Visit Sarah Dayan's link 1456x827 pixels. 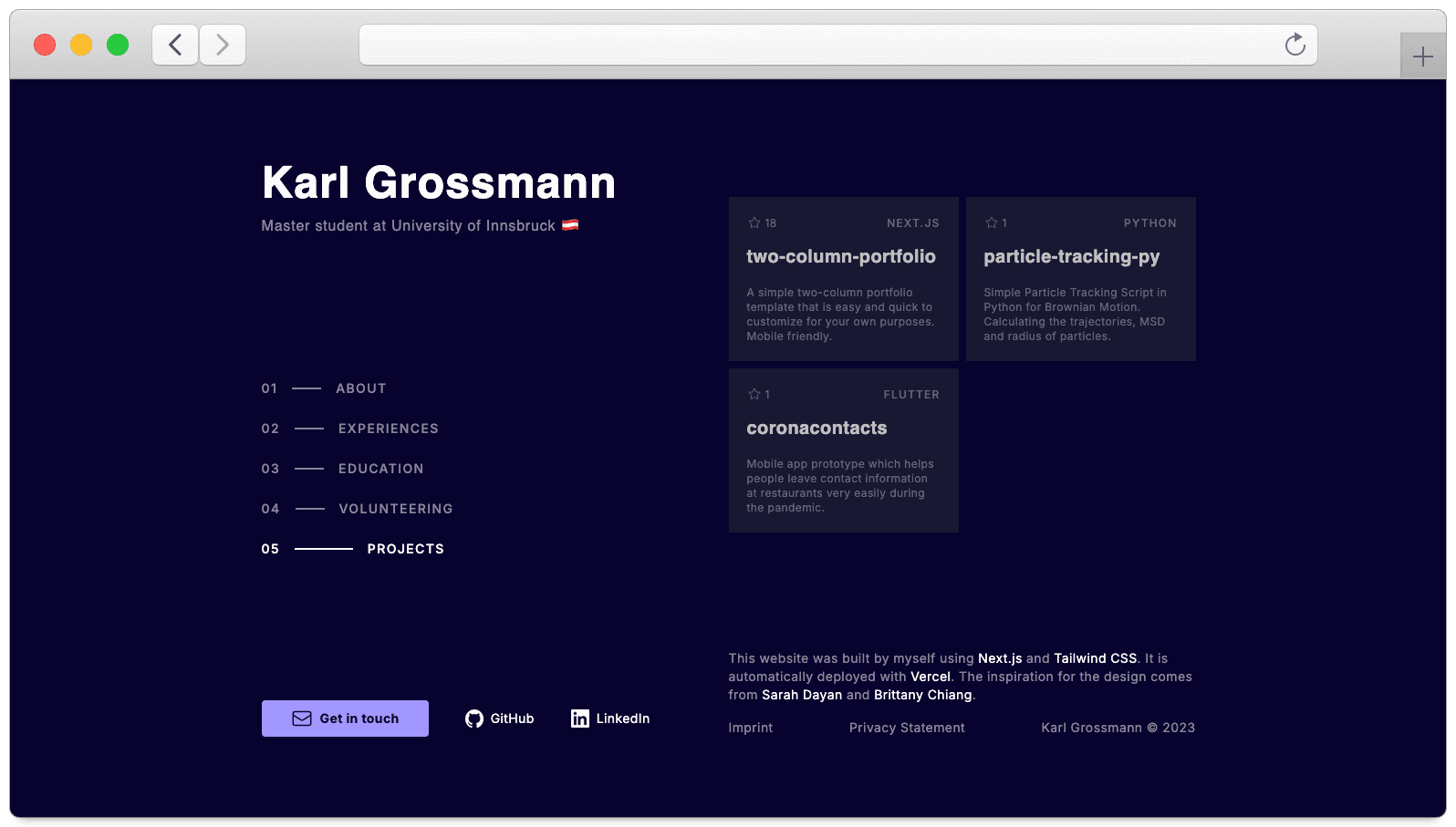(x=802, y=695)
